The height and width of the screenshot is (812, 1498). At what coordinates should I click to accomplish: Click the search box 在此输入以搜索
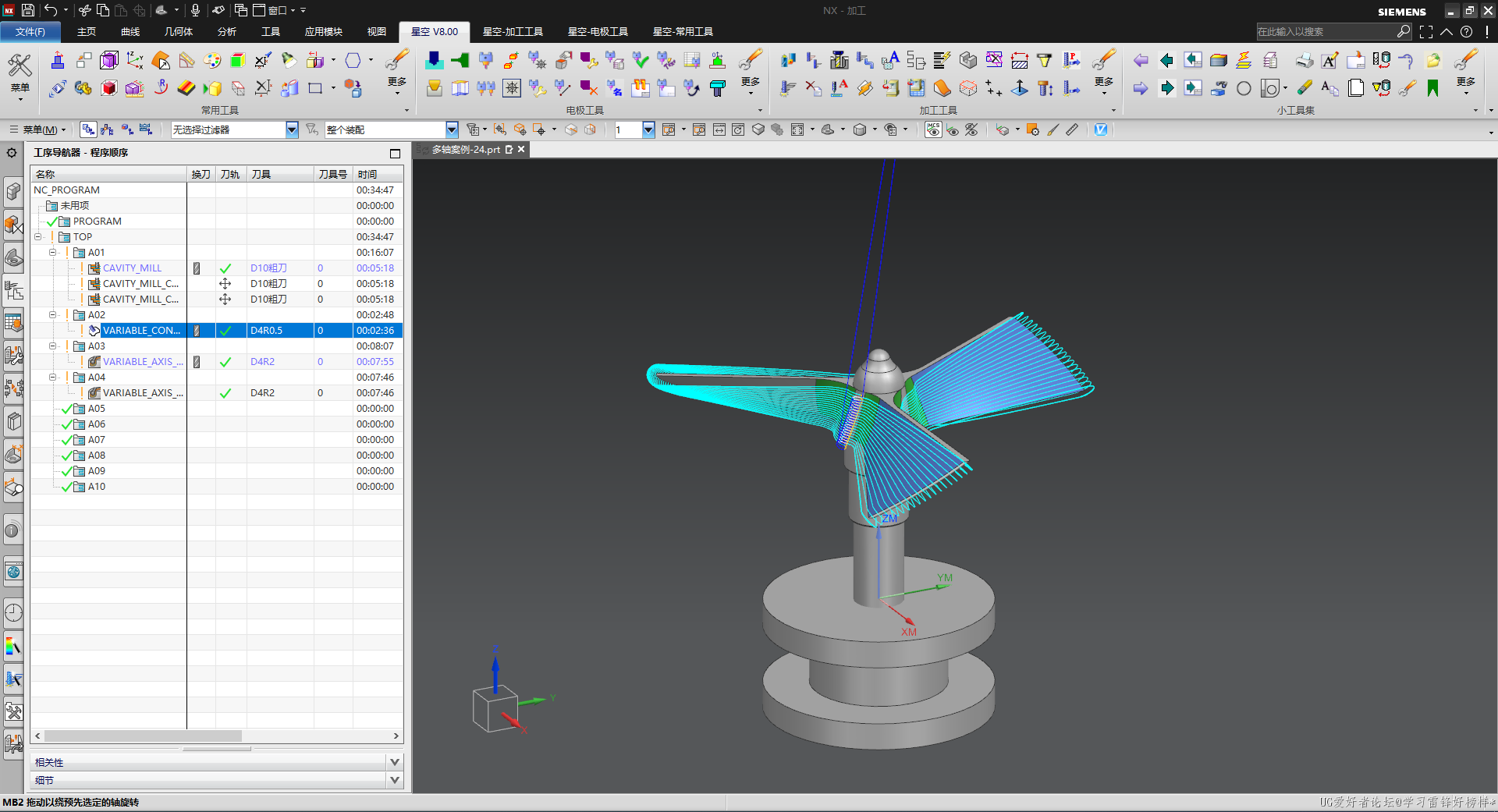[x=1326, y=32]
